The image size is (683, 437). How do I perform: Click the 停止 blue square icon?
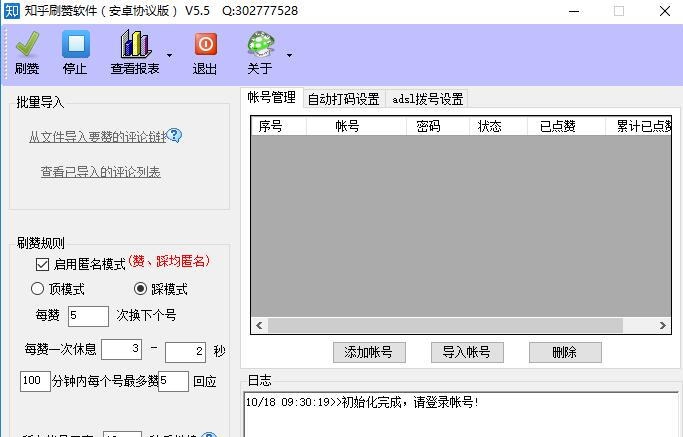point(76,44)
